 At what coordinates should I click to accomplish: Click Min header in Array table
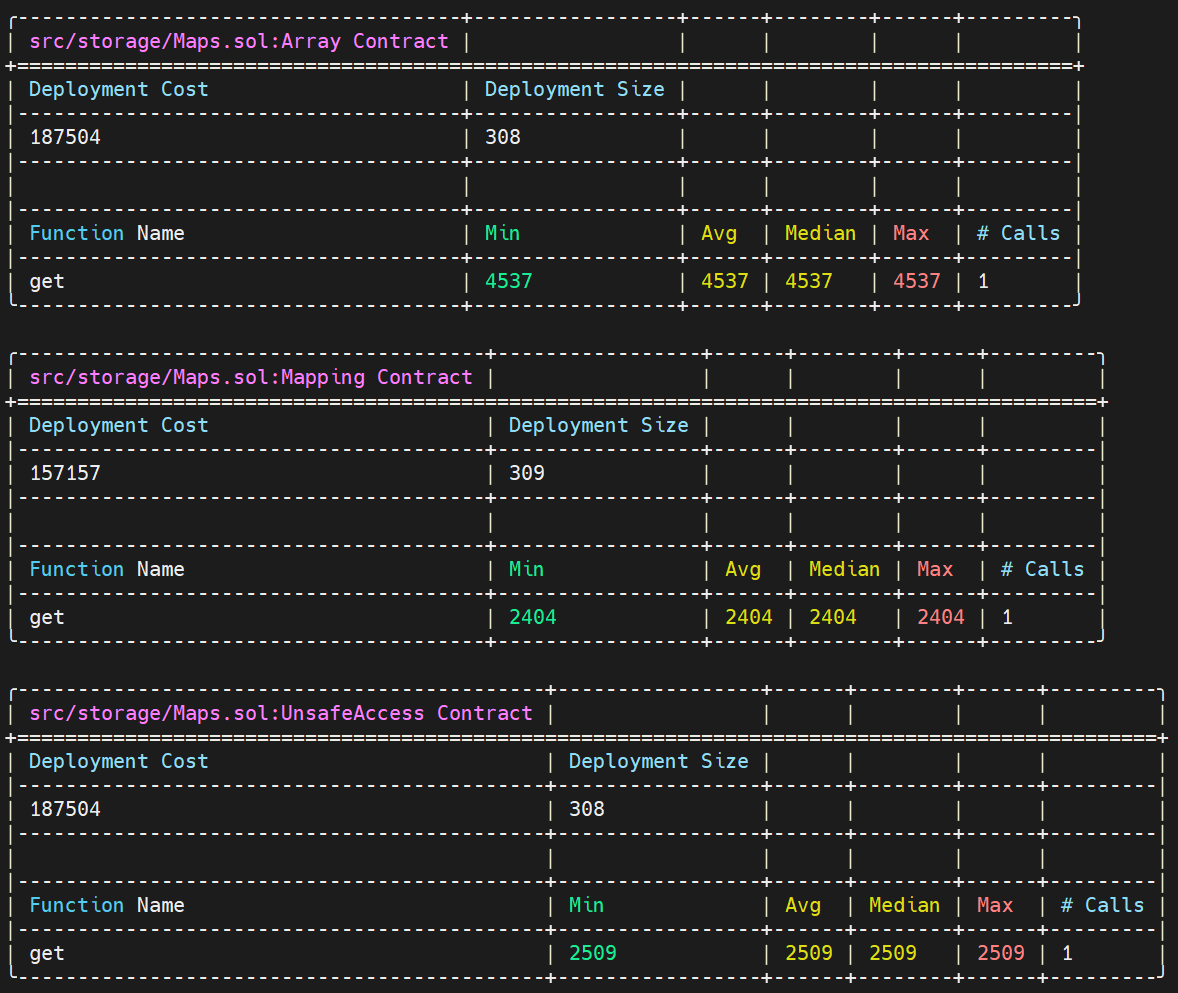pyautogui.click(x=503, y=234)
